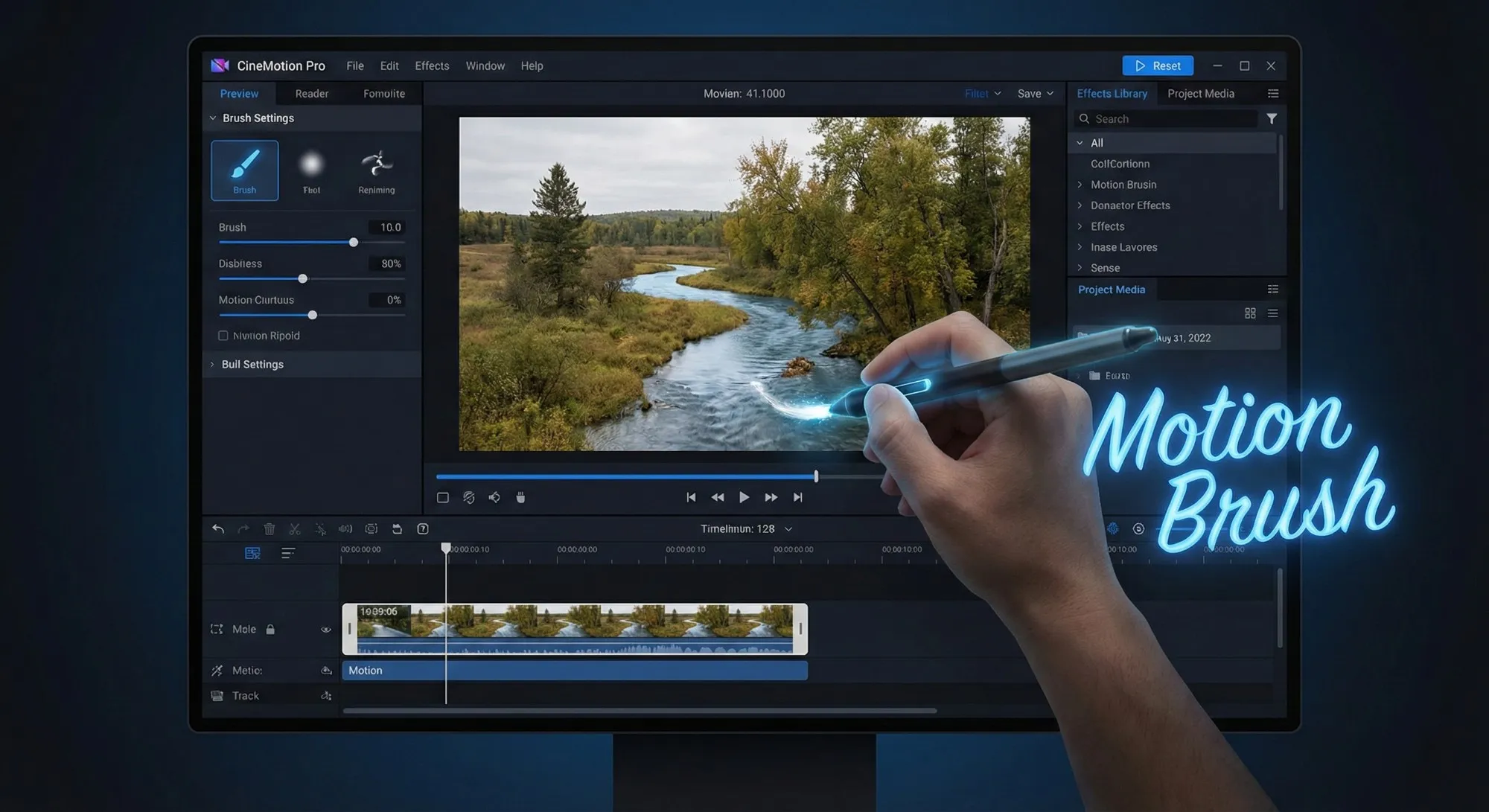Image resolution: width=1489 pixels, height=812 pixels.
Task: Enable the Motion Rapid checkbox
Action: [x=223, y=336]
